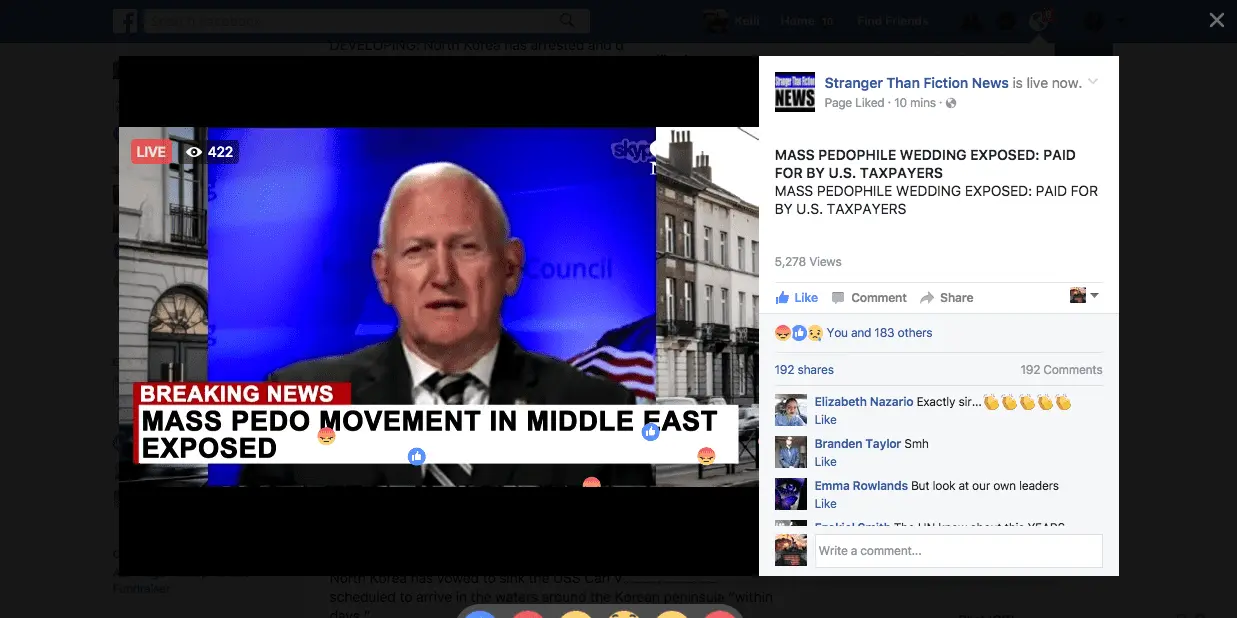1237x618 pixels.
Task: Open the 'You and 183 others' reactions list
Action: point(879,333)
